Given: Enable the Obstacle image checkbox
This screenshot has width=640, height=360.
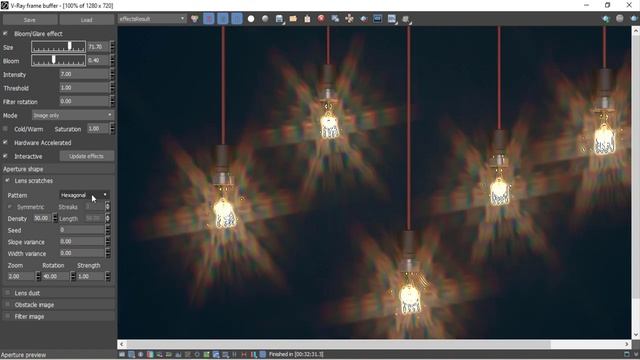Looking at the screenshot, I should coord(7,304).
